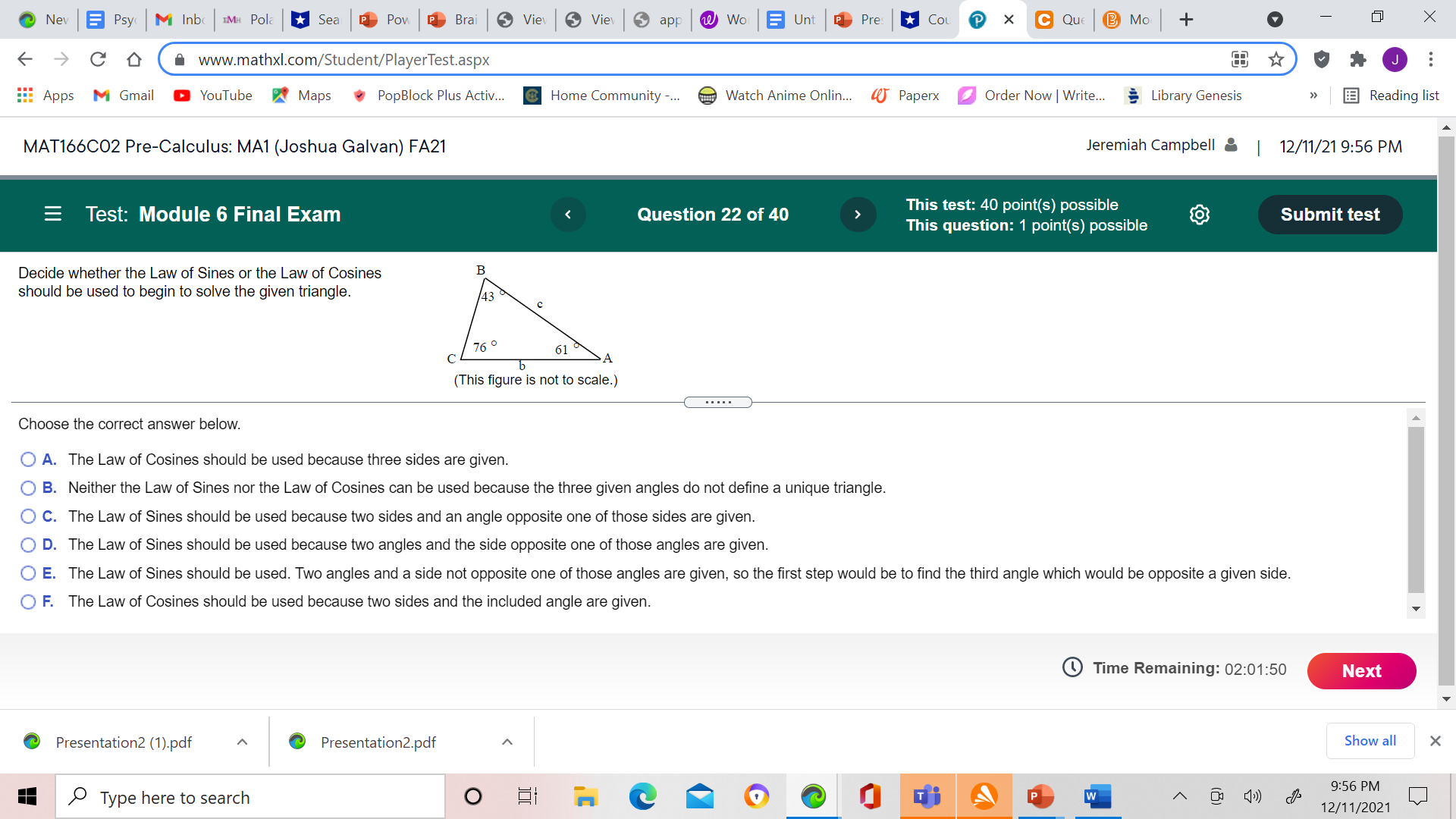Switch to the Inbox browser tab
This screenshot has width=1456, height=819.
pos(178,19)
